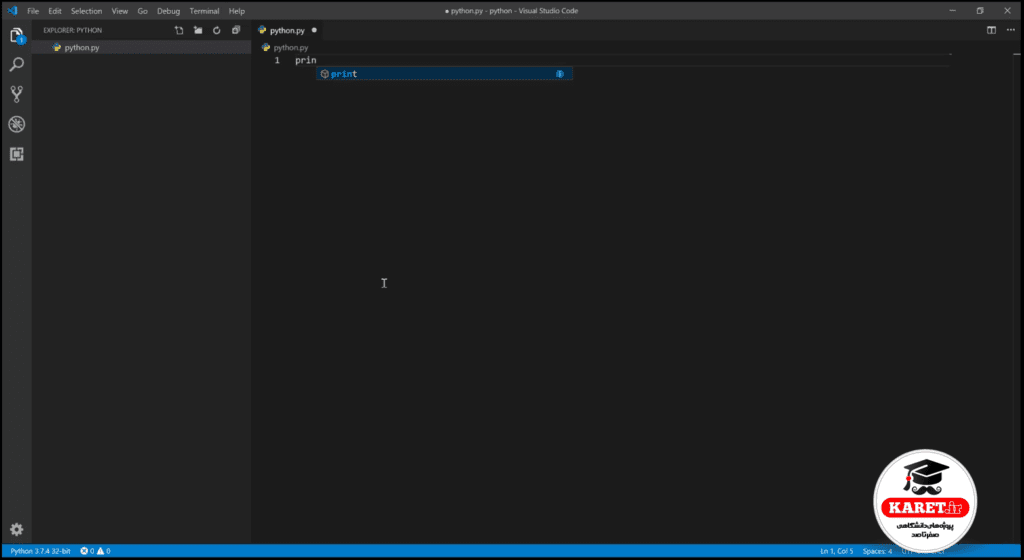Viewport: 1024px width, 560px height.
Task: Click Ln 1, Col 5 in status bar
Action: tap(837, 551)
